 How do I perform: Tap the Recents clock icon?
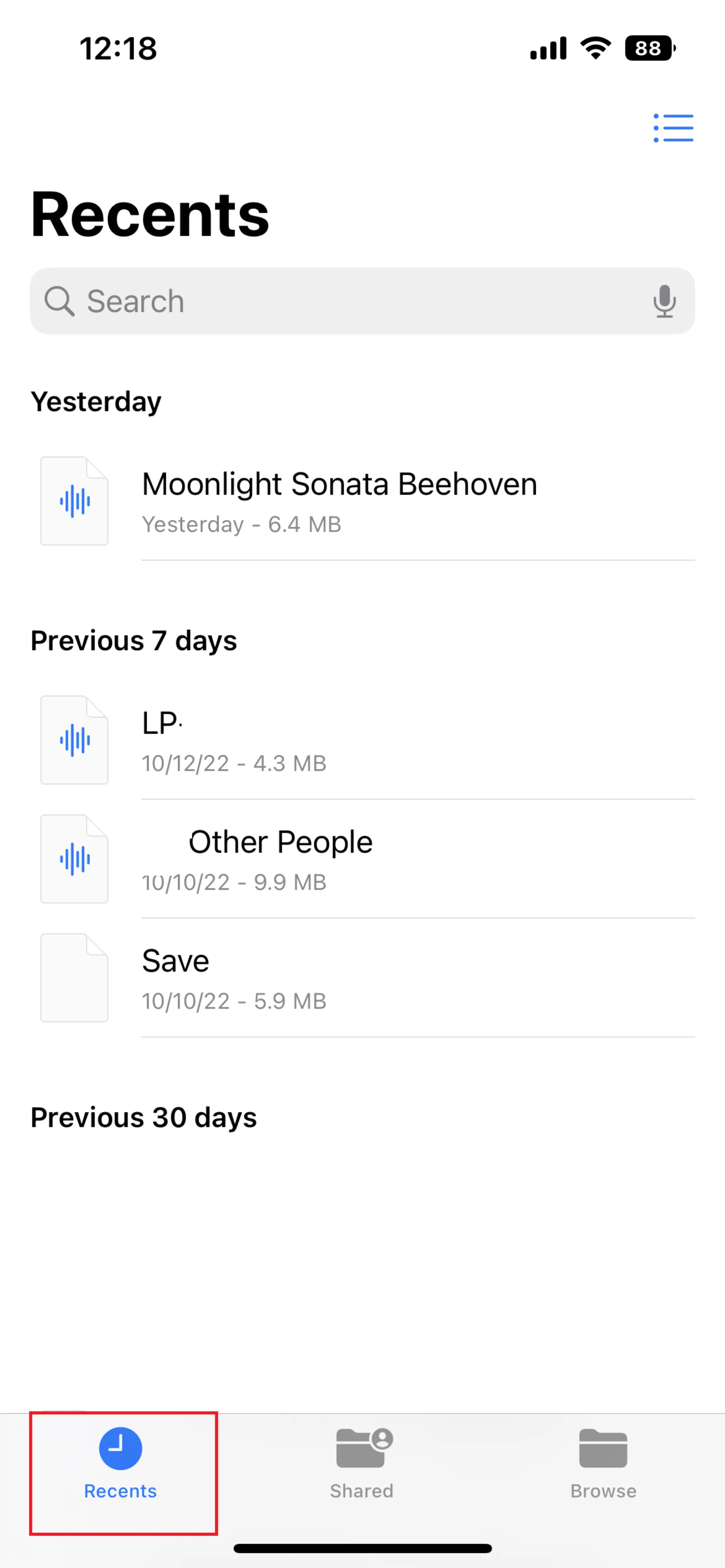[120, 1449]
